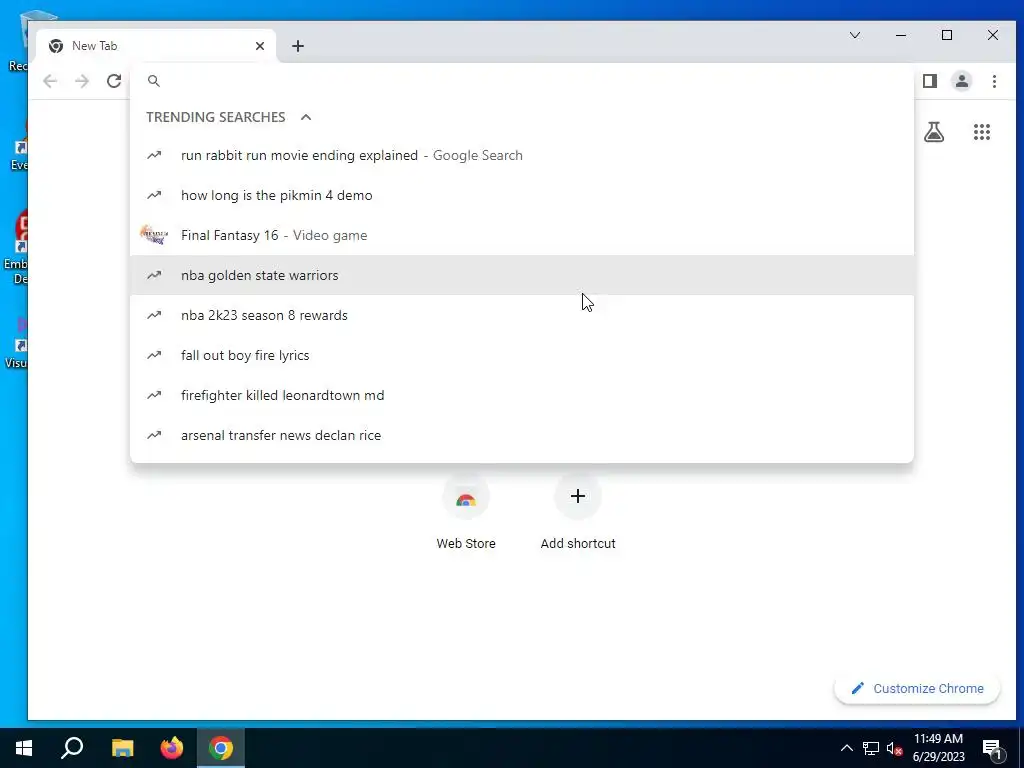Viewport: 1024px width, 768px height.
Task: Show hidden system tray icons
Action: coord(846,748)
